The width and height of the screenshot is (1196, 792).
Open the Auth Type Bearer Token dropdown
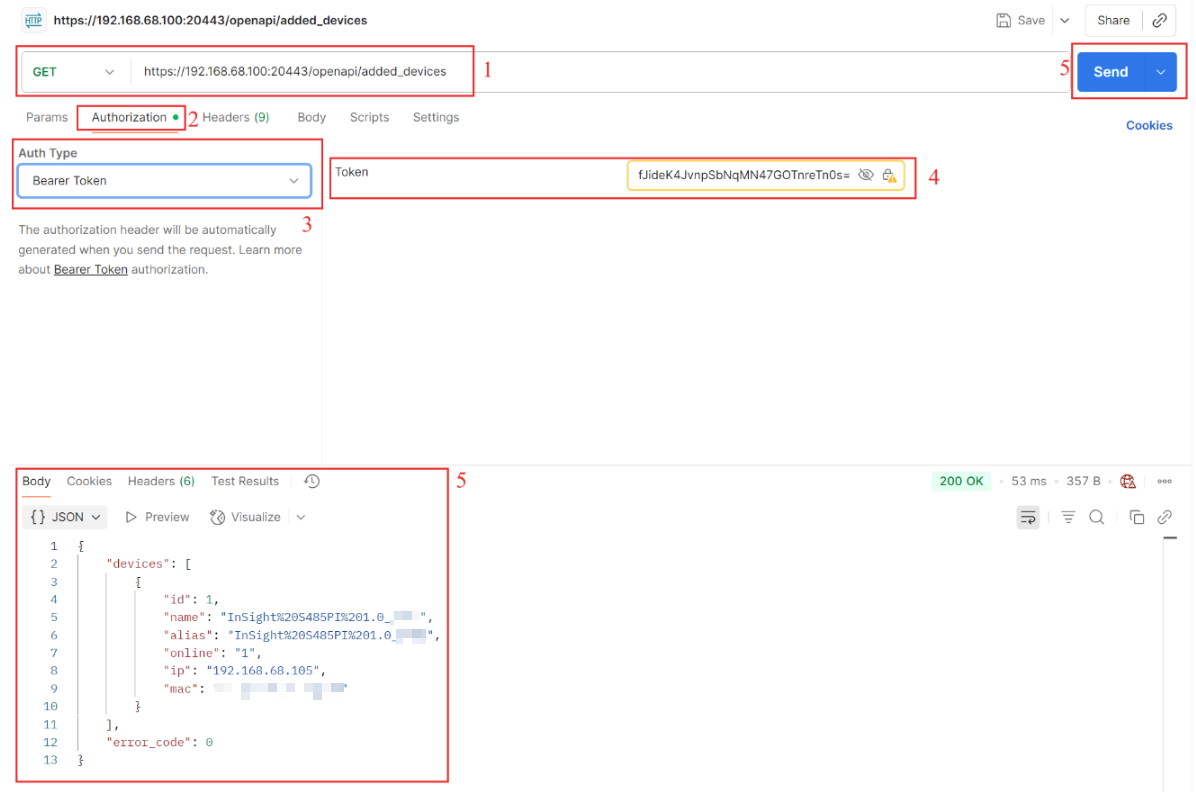click(165, 181)
